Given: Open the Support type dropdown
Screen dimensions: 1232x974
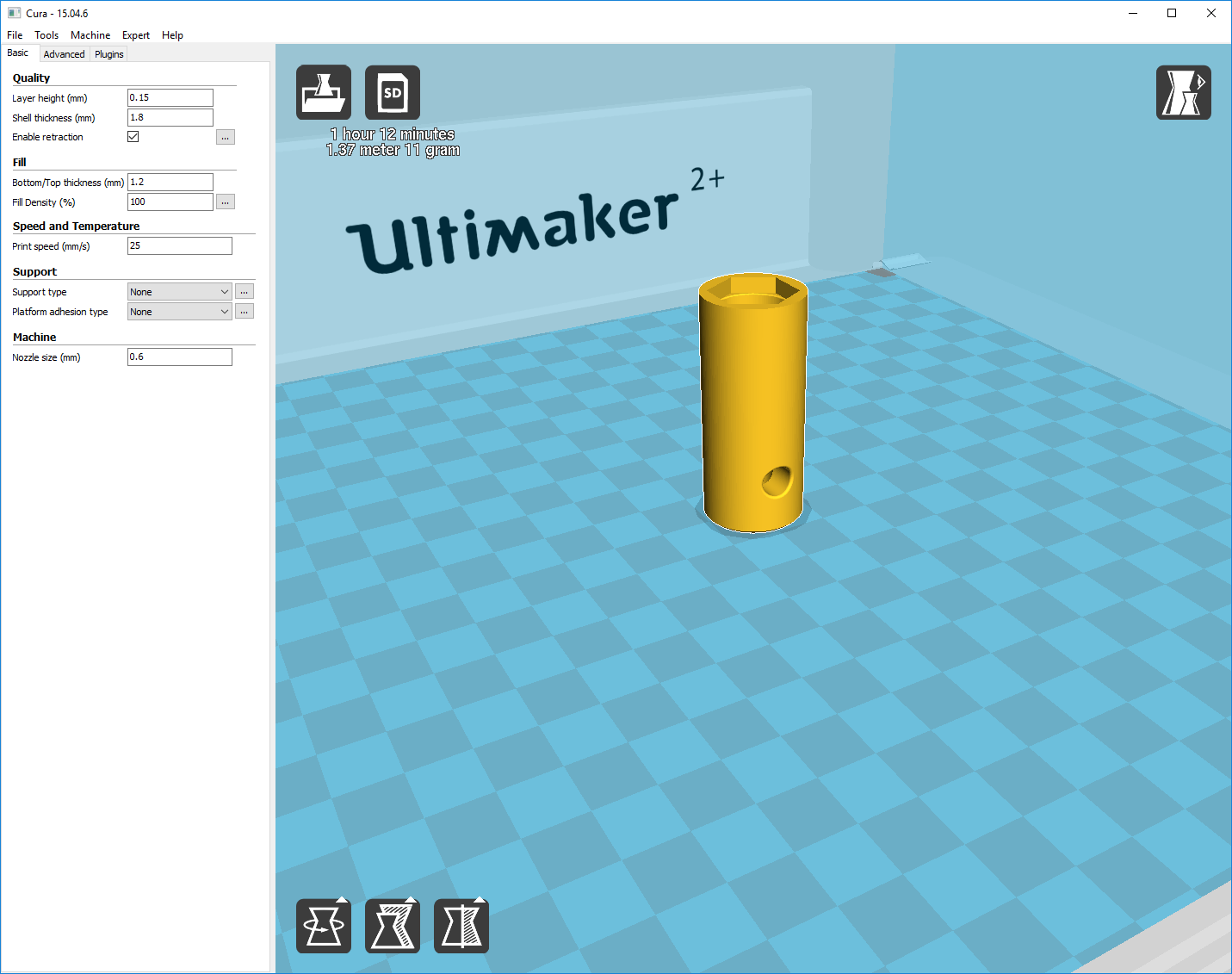Looking at the screenshot, I should click(180, 292).
